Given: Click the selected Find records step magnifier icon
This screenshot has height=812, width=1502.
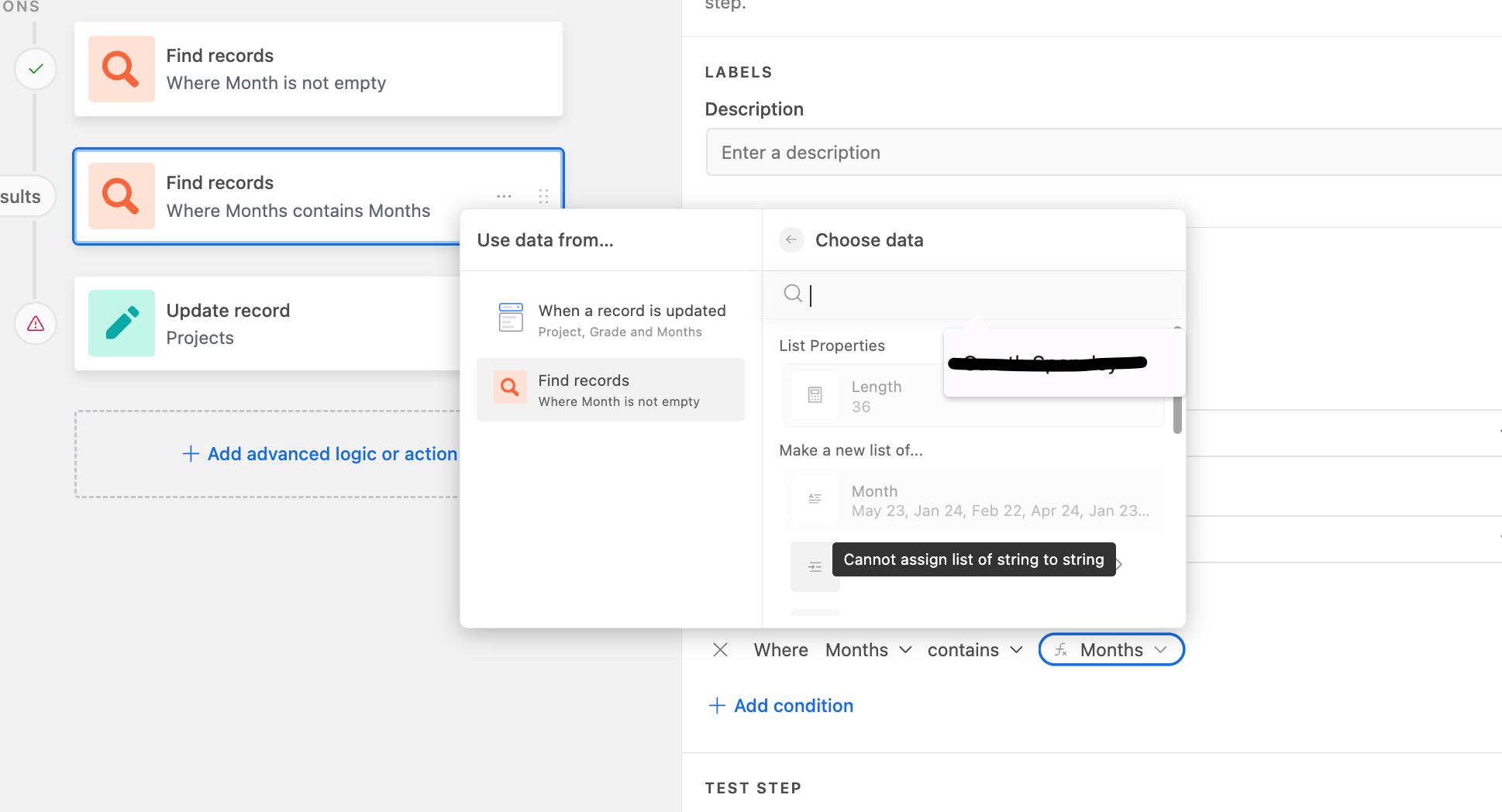Looking at the screenshot, I should pos(122,196).
